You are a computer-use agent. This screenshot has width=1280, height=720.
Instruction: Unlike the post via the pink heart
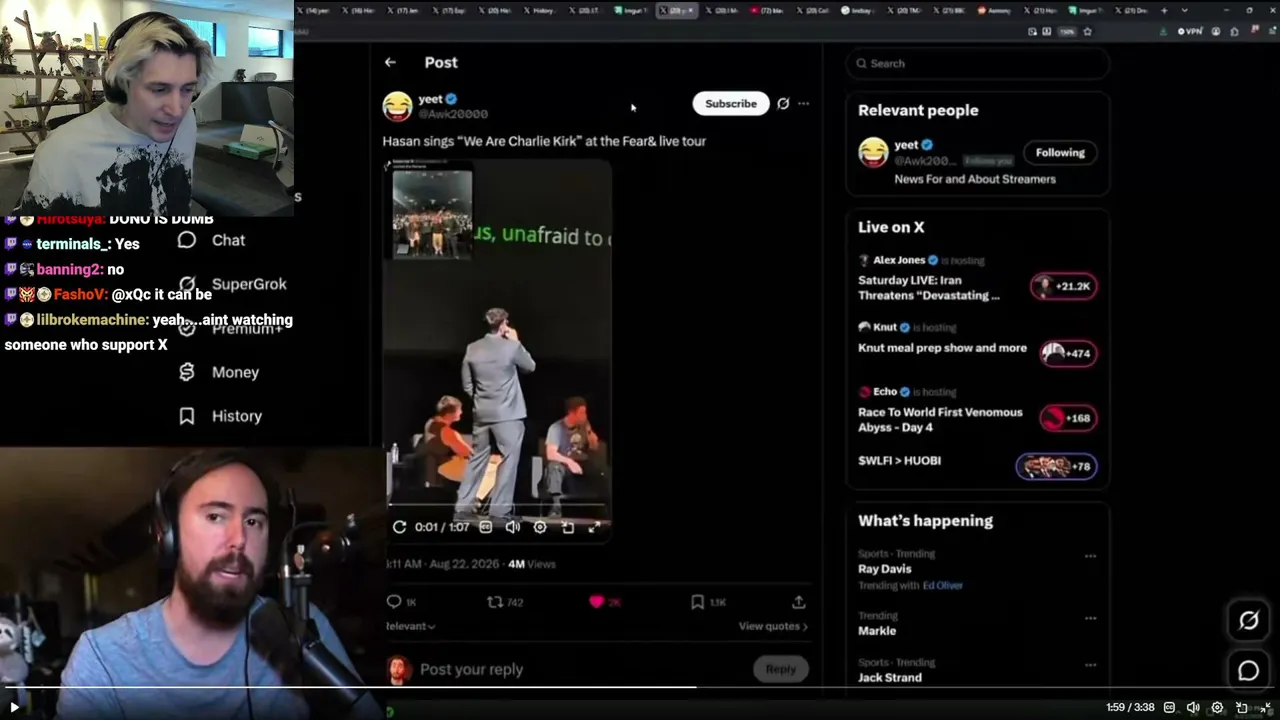pyautogui.click(x=597, y=602)
